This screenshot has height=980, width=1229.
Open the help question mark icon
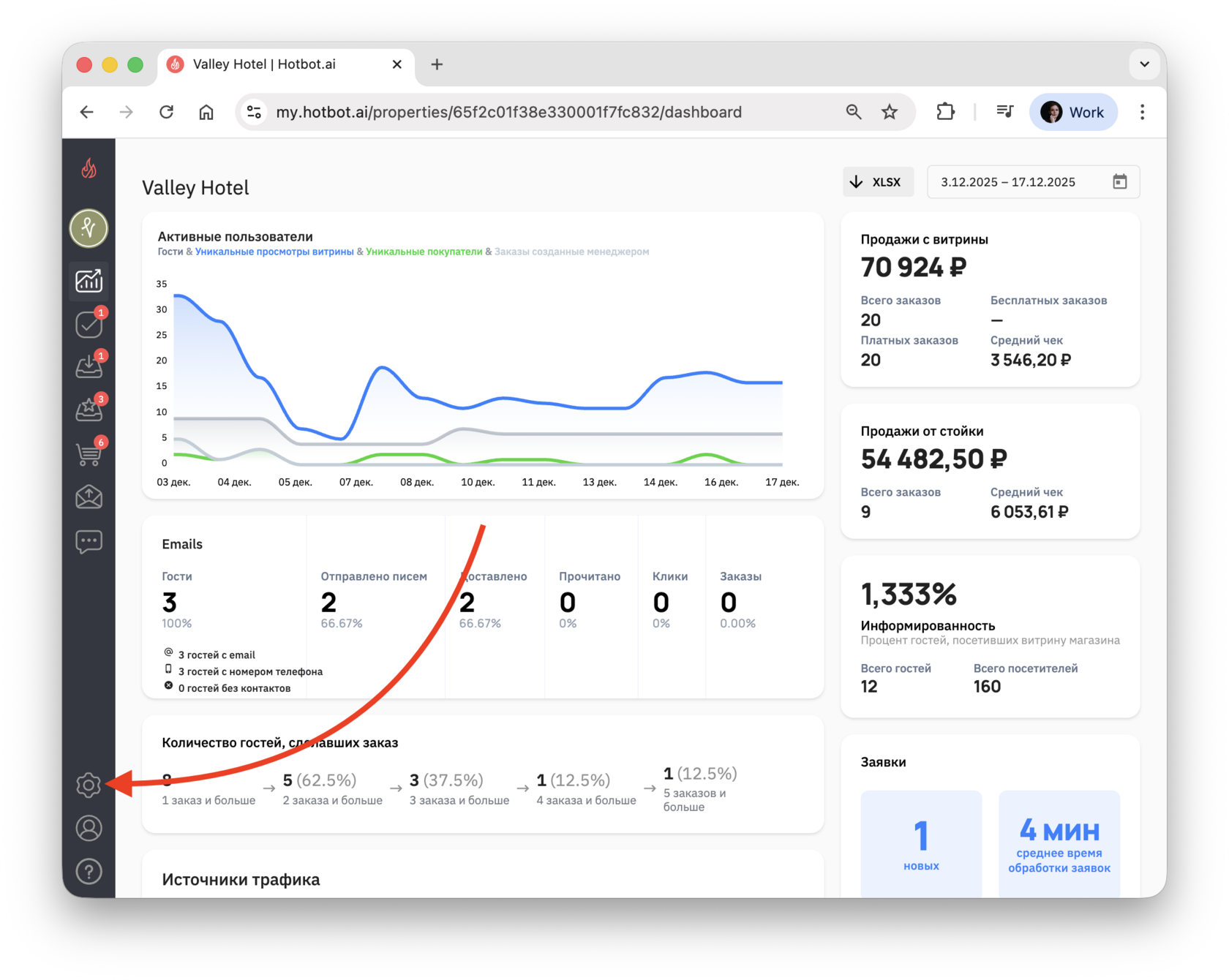pos(89,872)
